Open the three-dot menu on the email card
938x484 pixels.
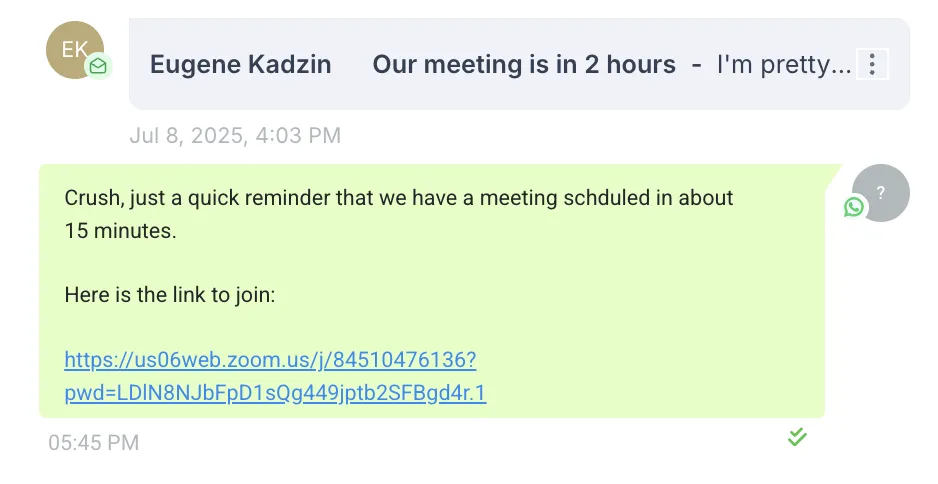(872, 63)
